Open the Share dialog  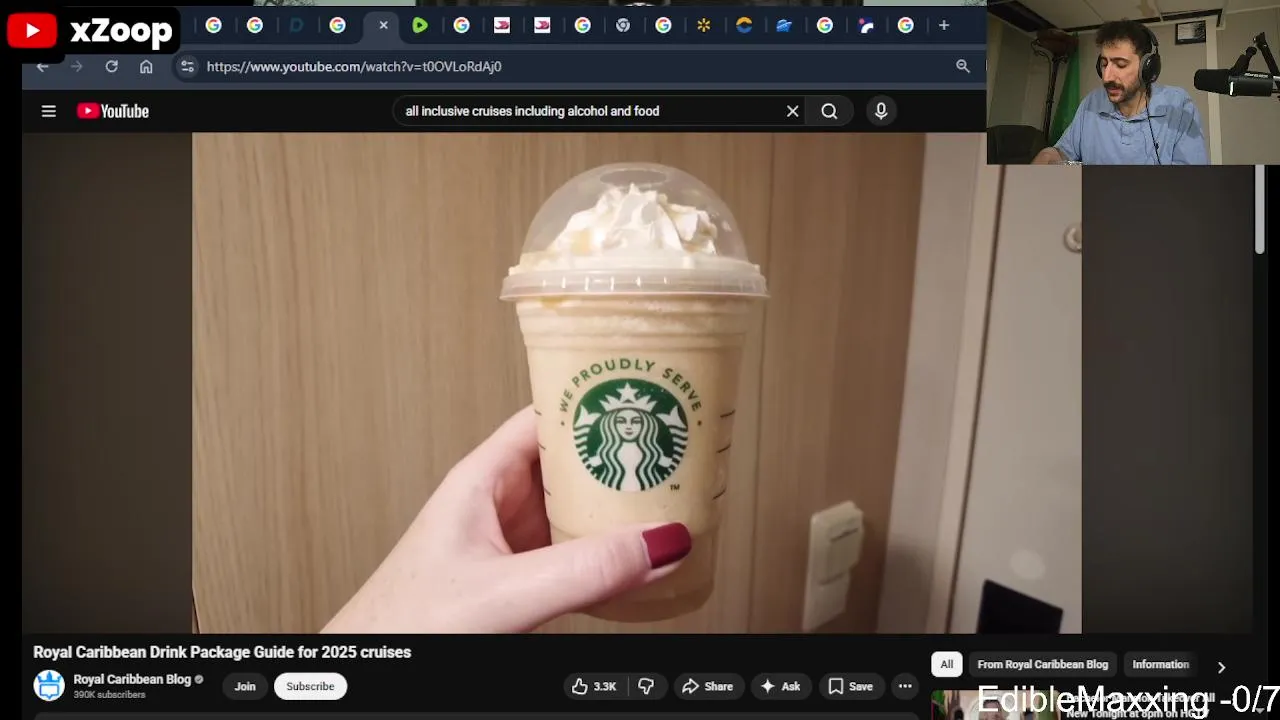708,686
